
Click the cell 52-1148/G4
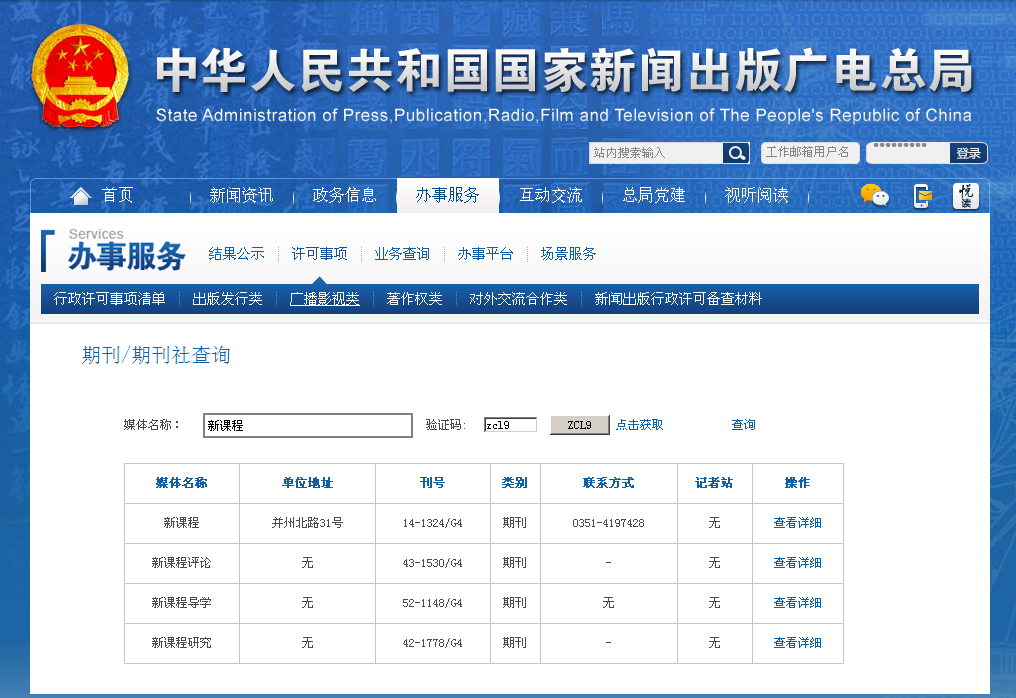coord(432,603)
